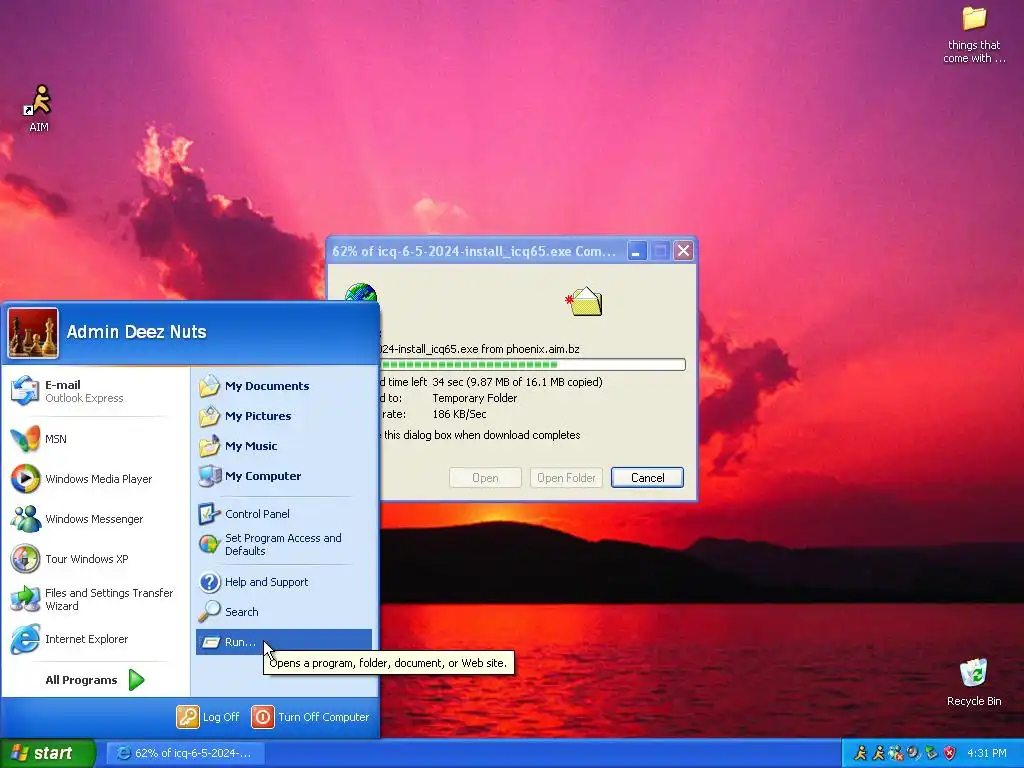
Task: Click the chess user account picture
Action: coord(33,333)
